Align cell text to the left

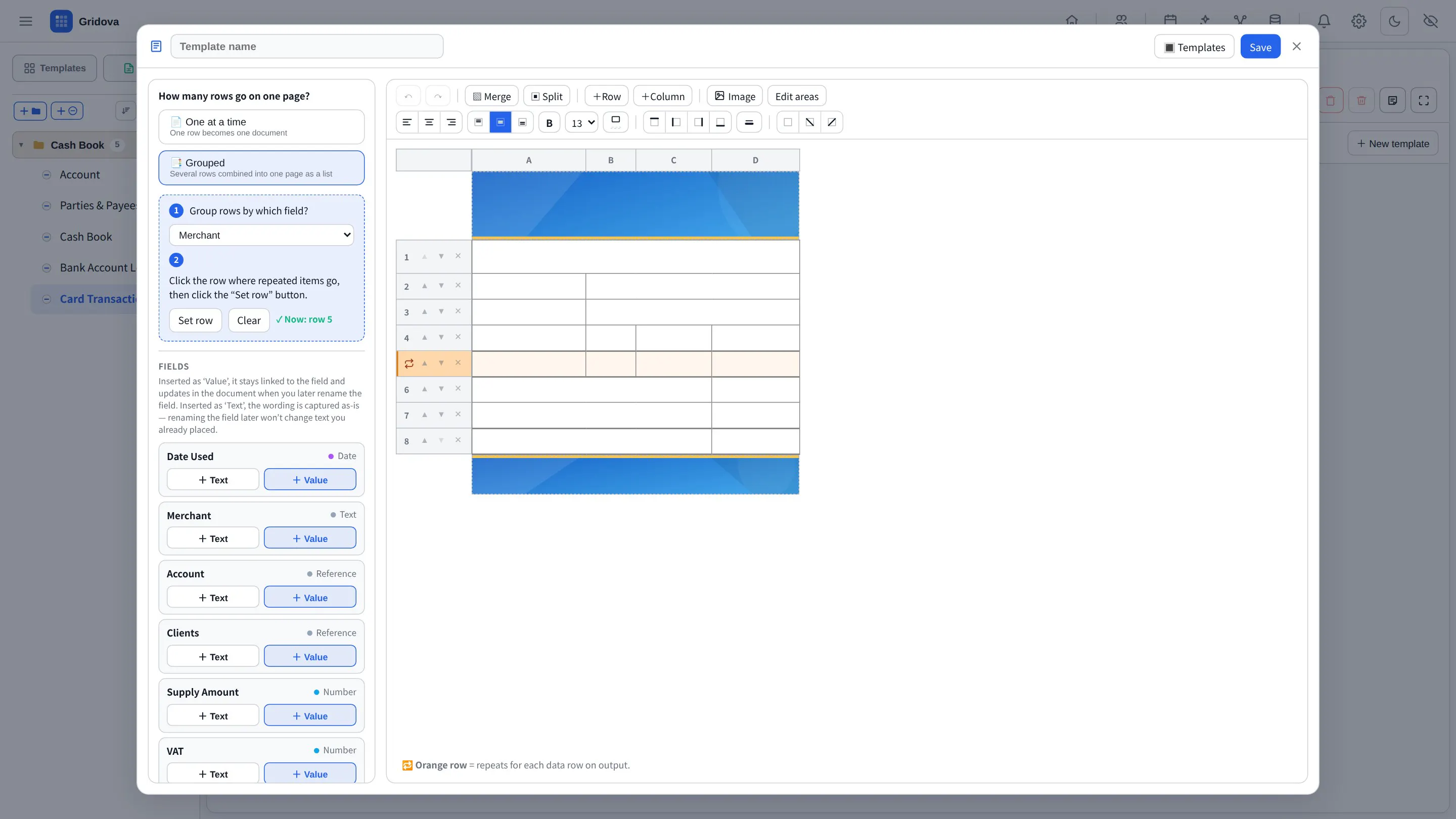(407, 122)
